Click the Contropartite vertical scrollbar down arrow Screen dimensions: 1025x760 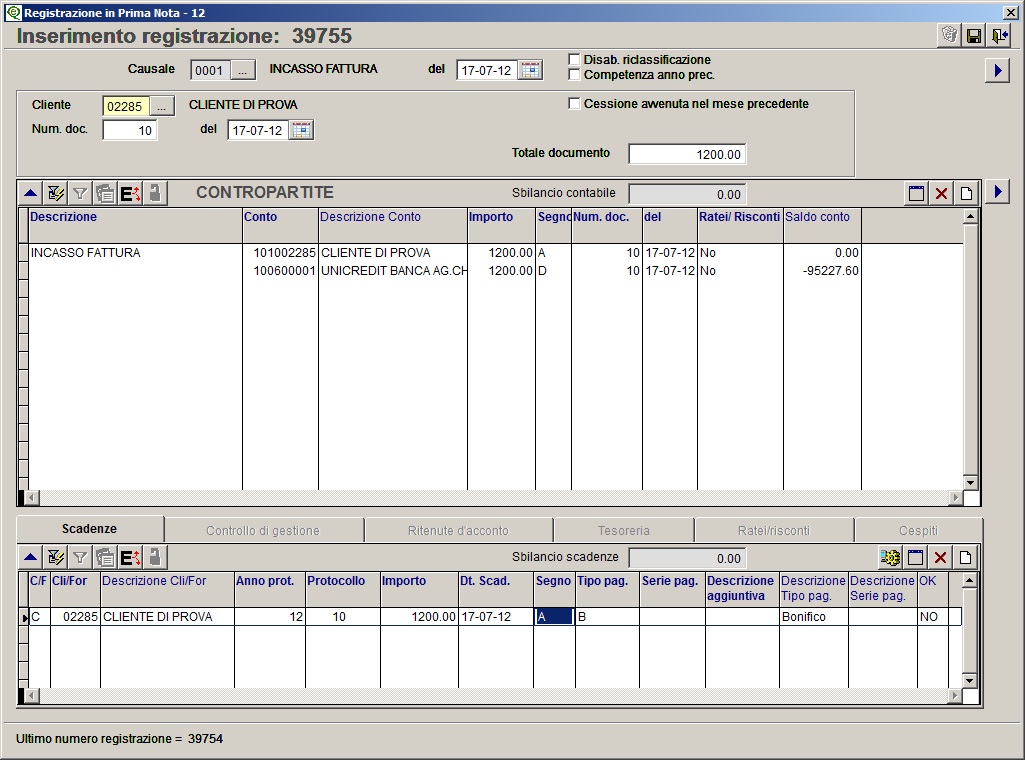pyautogui.click(x=970, y=482)
